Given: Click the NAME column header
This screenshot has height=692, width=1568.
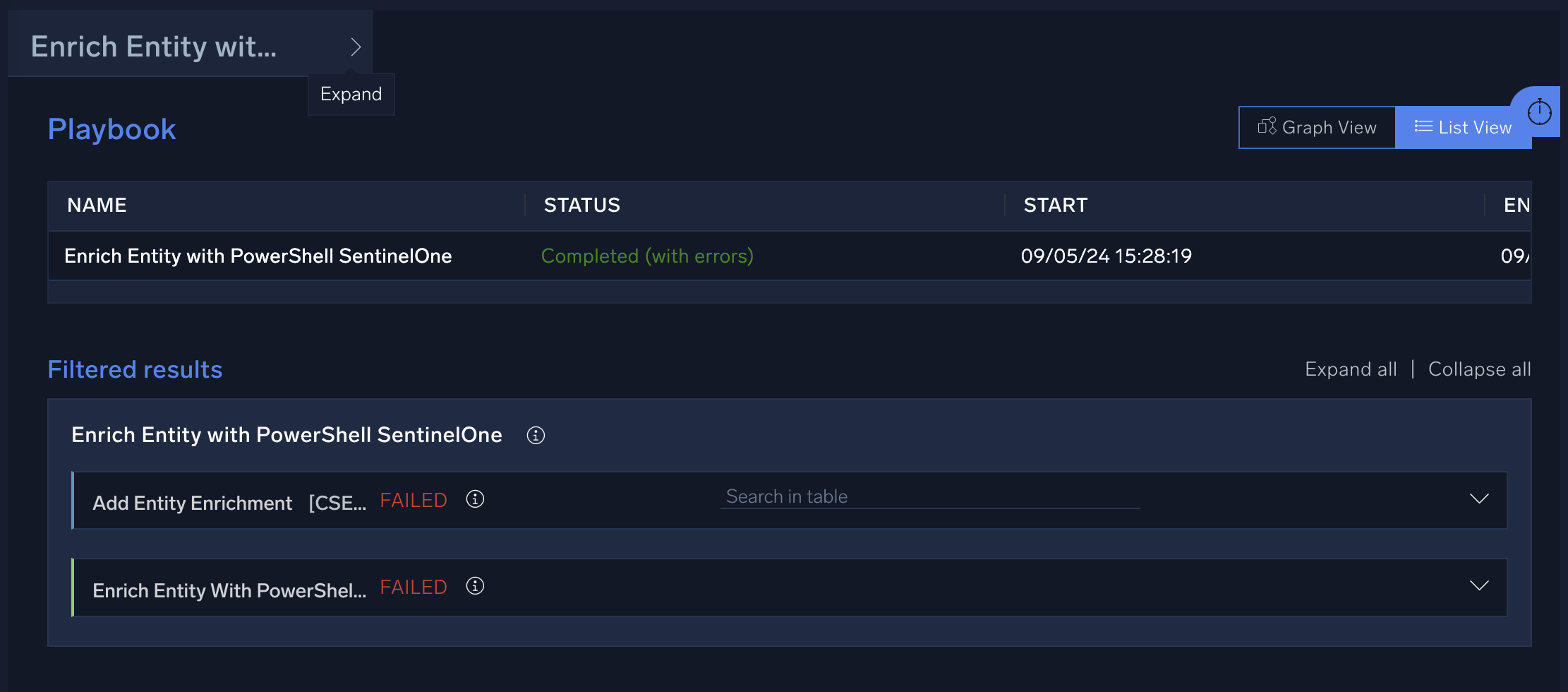Looking at the screenshot, I should 97,205.
